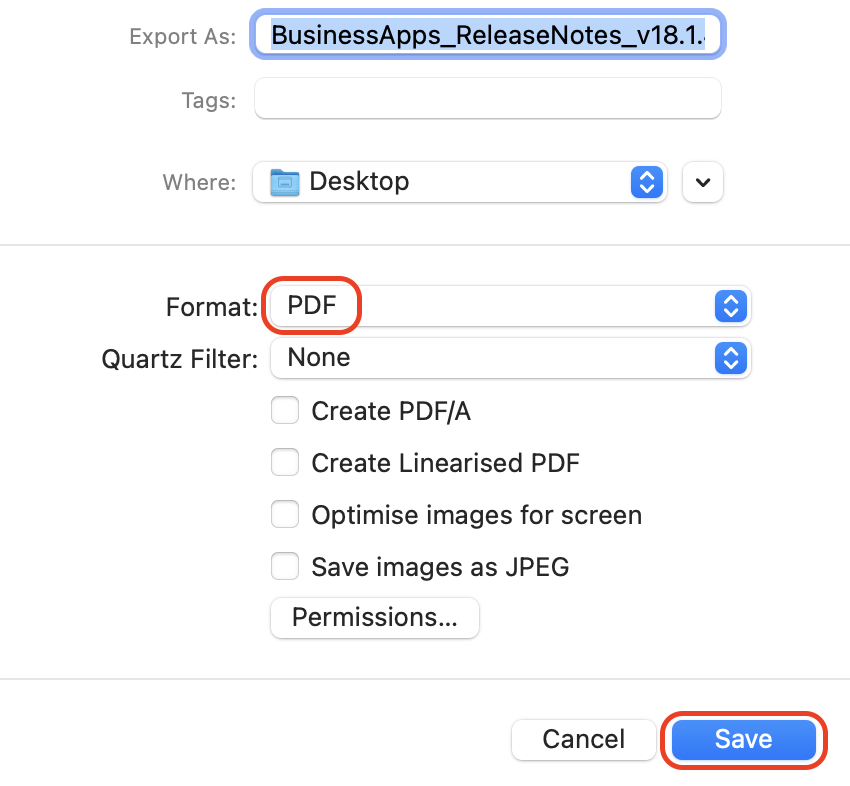Click the highlighted filename in Export As
The width and height of the screenshot is (850, 786).
[x=487, y=34]
